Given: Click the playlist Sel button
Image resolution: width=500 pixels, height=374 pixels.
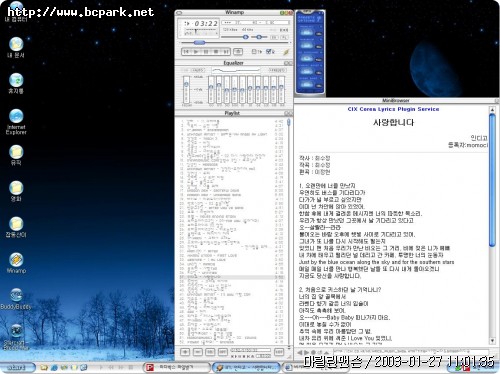Looking at the screenshot, I should point(210,352).
